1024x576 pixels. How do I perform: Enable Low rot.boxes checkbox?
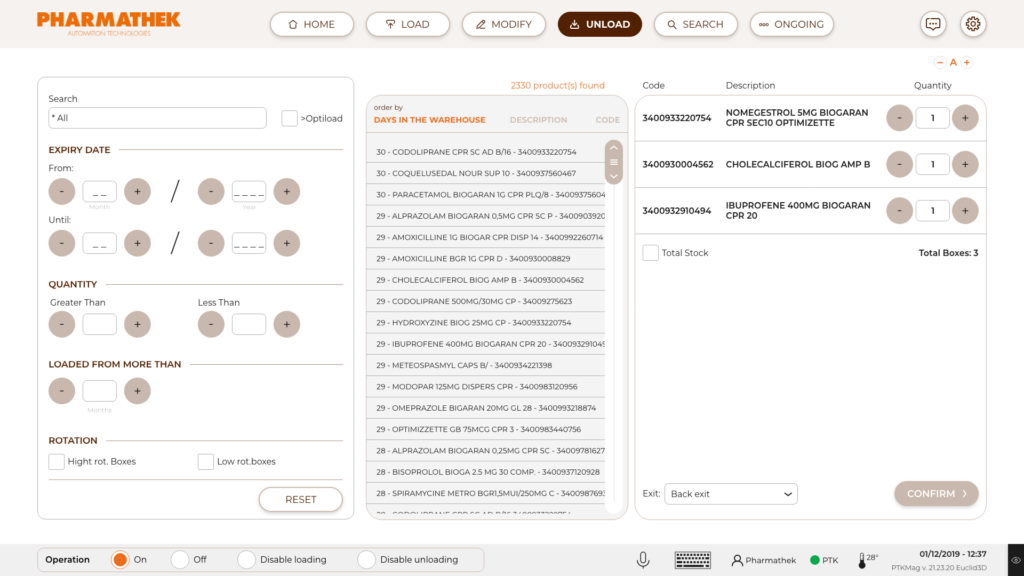tap(206, 462)
